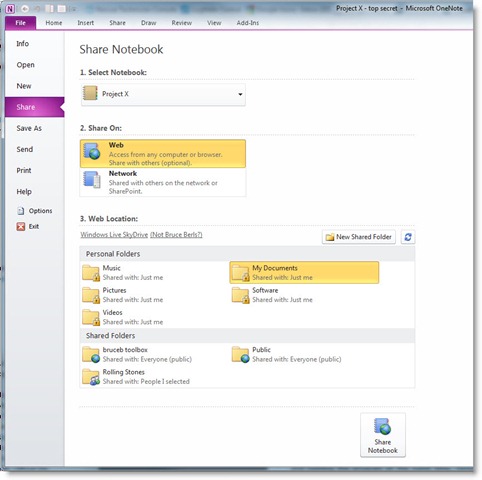Select the Music folder
Viewport: 482px width, 480px height.
155,273
